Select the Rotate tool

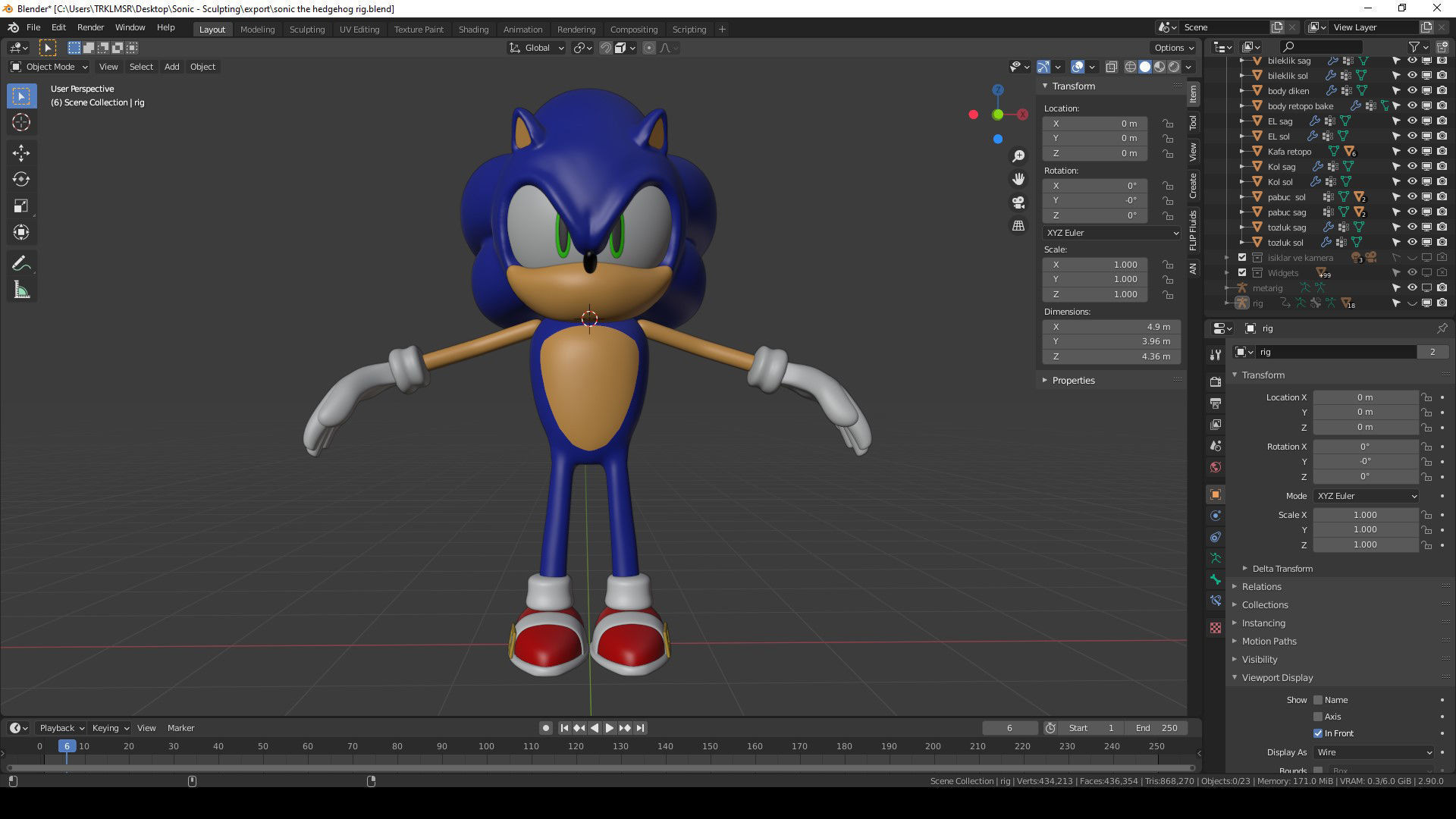(x=20, y=179)
